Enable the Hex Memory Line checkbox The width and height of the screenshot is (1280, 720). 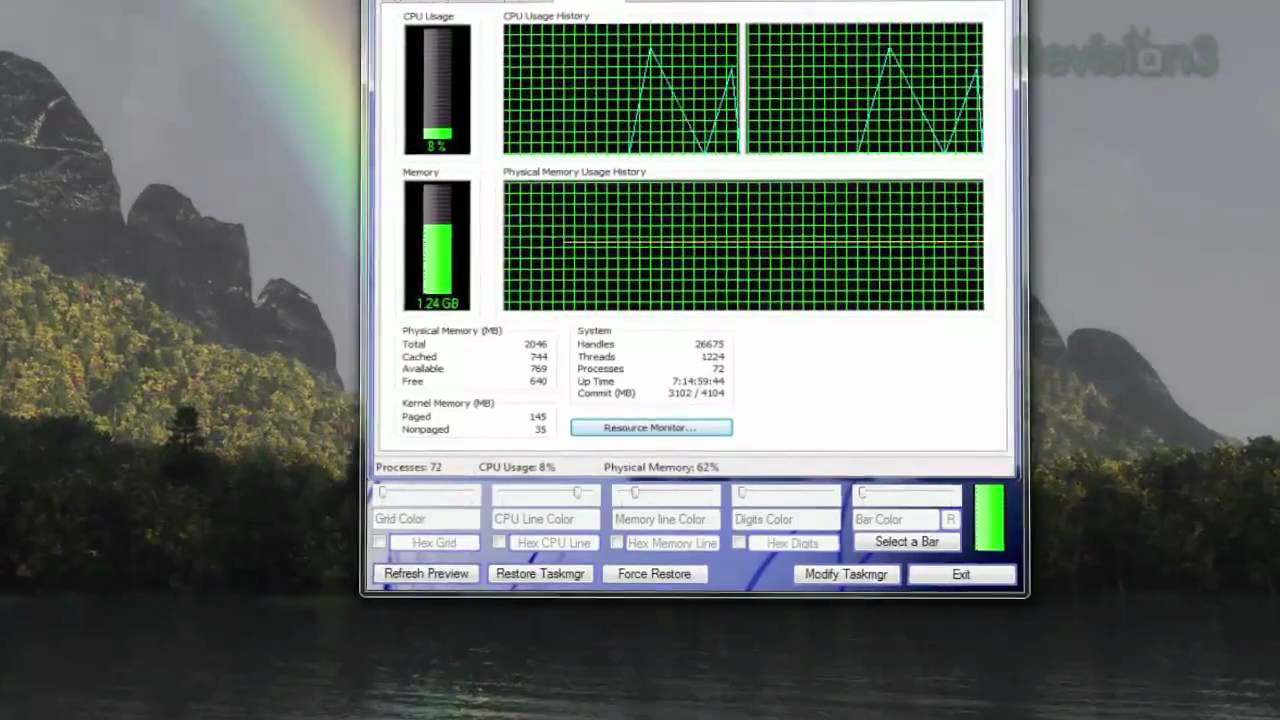pyautogui.click(x=617, y=542)
